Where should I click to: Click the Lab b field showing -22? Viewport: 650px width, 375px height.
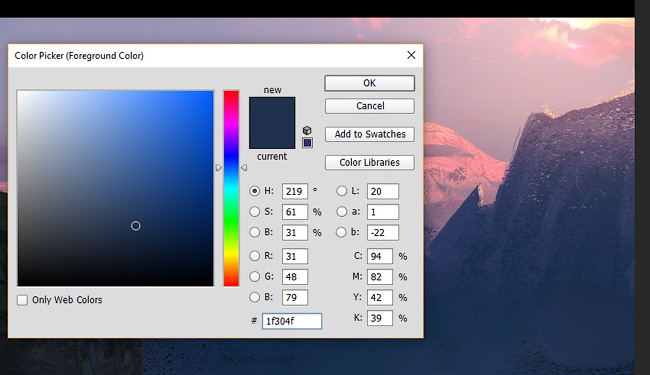coord(383,232)
